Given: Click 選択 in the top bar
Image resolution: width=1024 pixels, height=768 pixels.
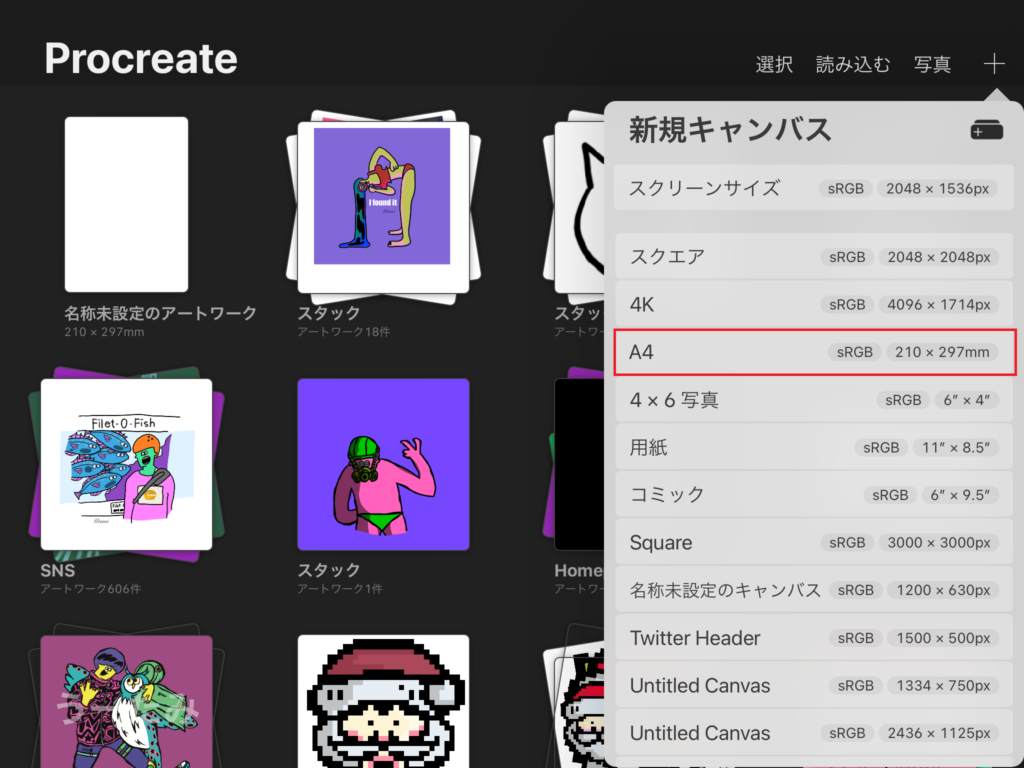Looking at the screenshot, I should coord(774,65).
